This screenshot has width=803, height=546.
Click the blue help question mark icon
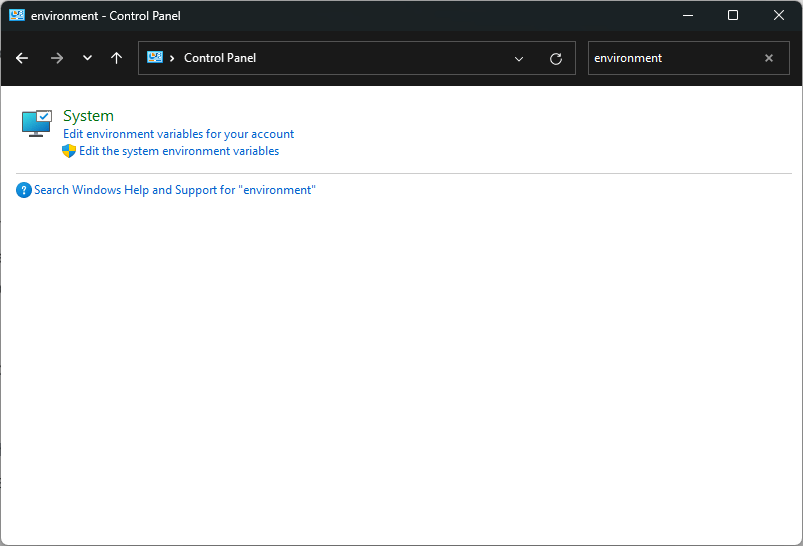[24, 190]
